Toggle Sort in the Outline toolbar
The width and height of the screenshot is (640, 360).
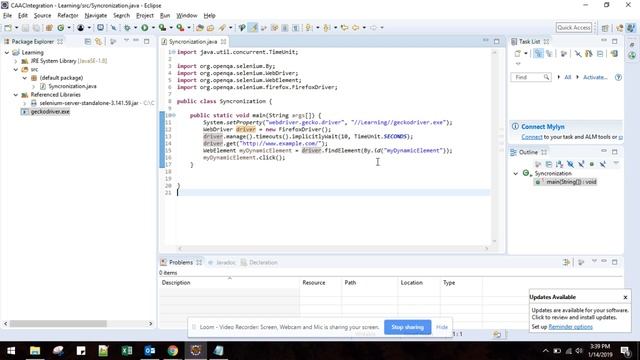click(560, 164)
